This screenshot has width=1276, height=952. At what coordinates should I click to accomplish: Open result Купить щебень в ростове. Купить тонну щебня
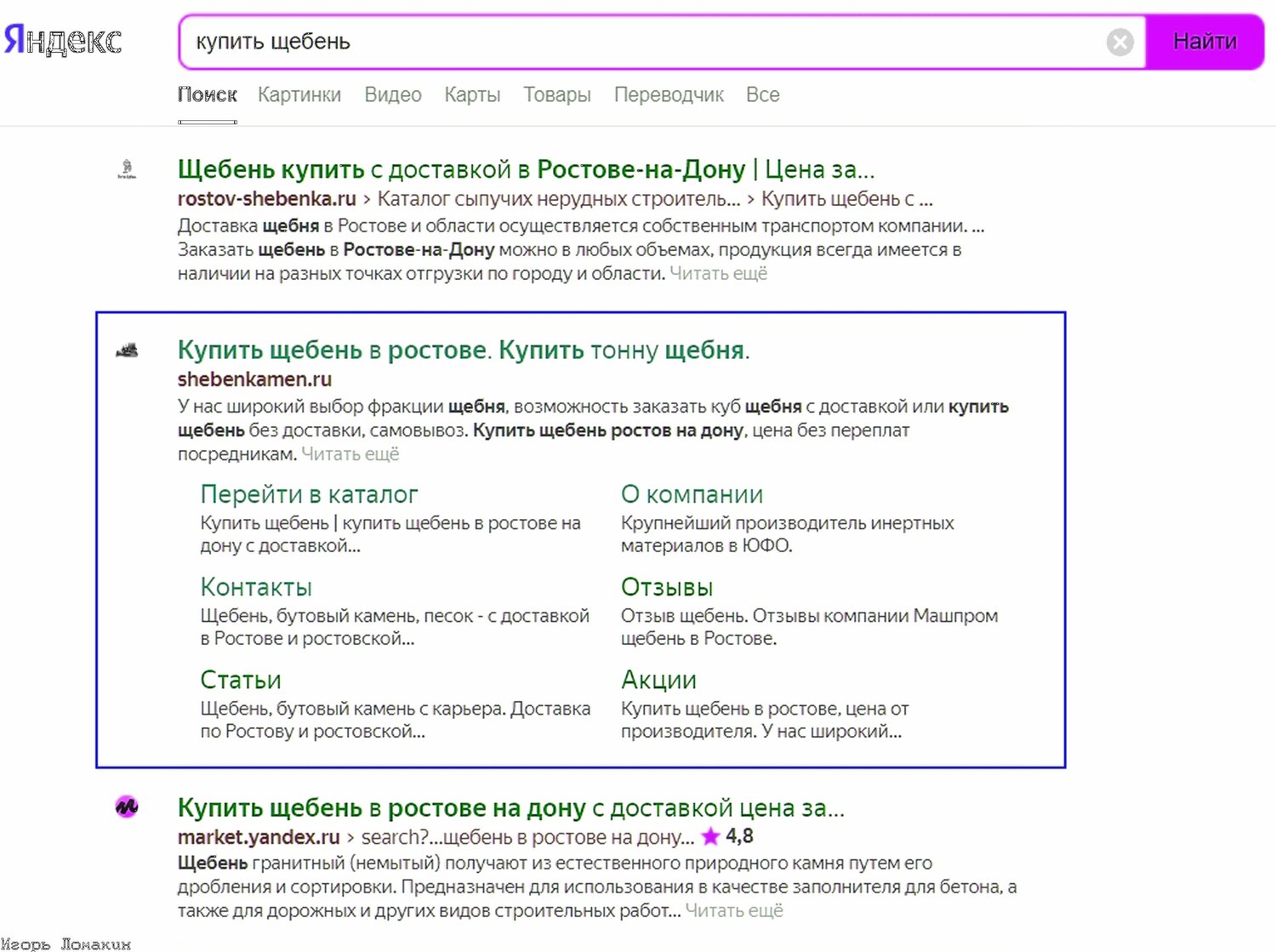coord(464,350)
